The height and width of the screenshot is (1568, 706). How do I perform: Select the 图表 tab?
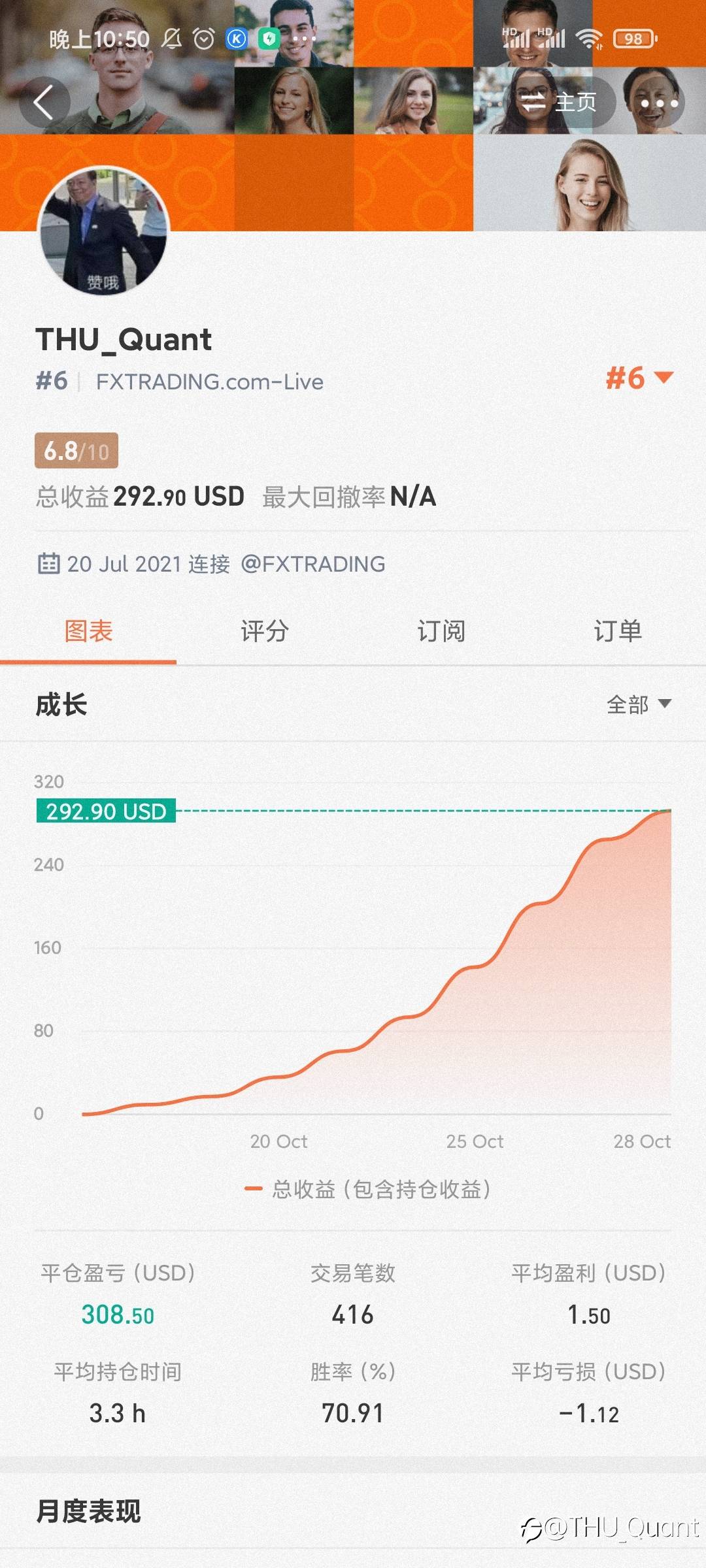[x=88, y=631]
